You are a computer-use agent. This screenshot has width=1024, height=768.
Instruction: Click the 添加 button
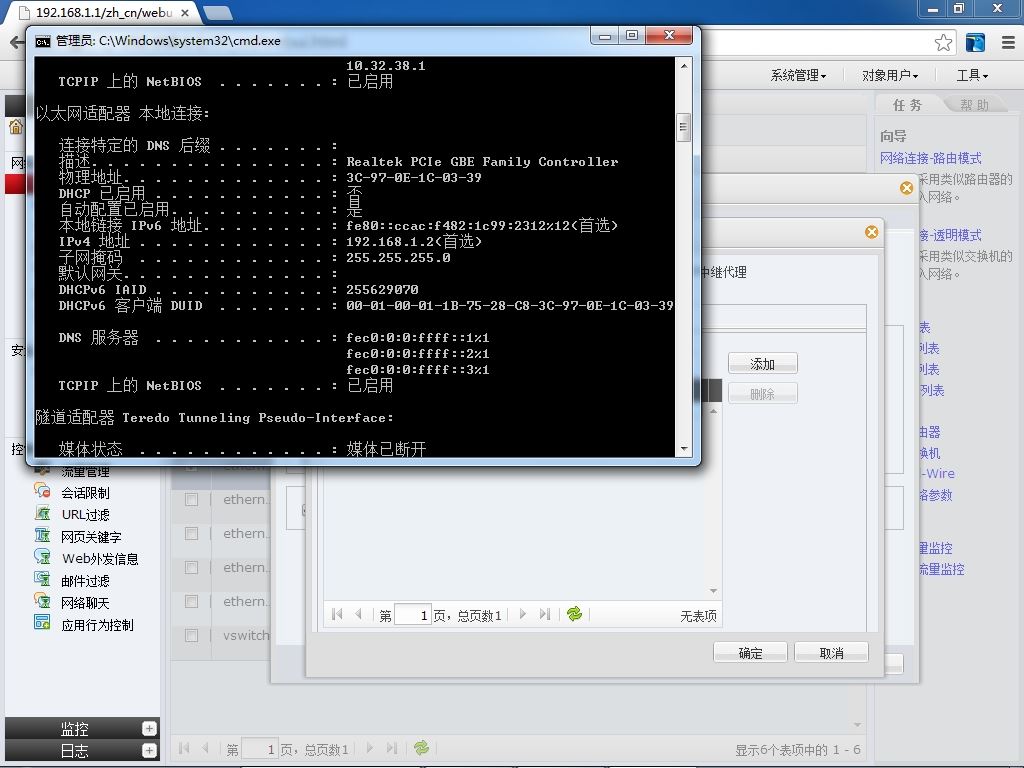coord(762,364)
